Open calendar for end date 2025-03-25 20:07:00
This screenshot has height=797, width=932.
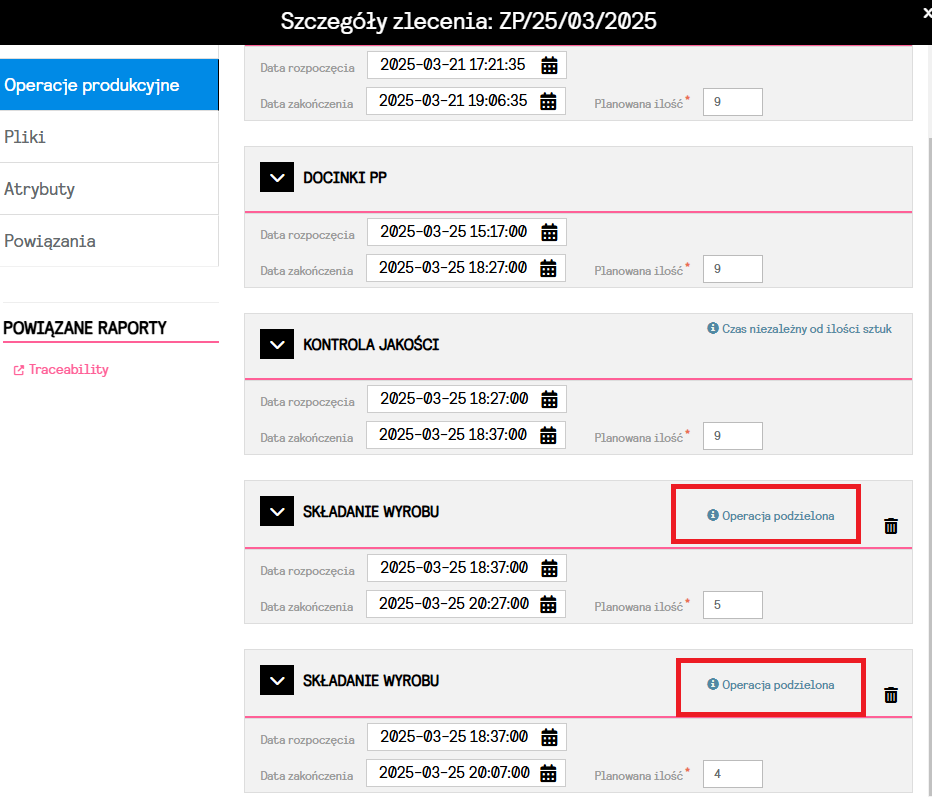click(548, 773)
